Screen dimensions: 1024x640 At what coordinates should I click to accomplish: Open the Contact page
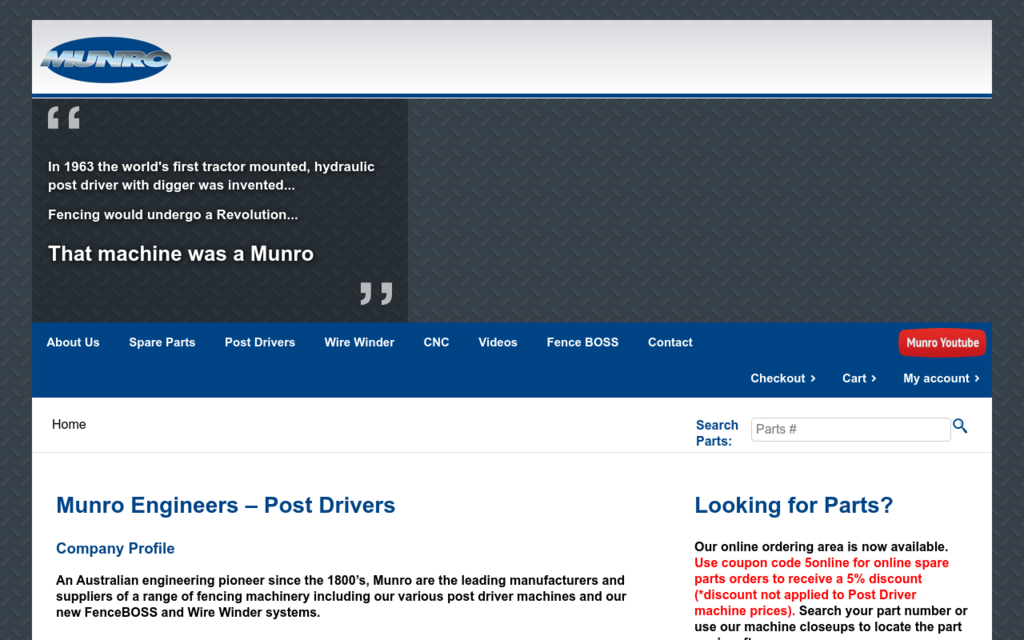click(669, 342)
